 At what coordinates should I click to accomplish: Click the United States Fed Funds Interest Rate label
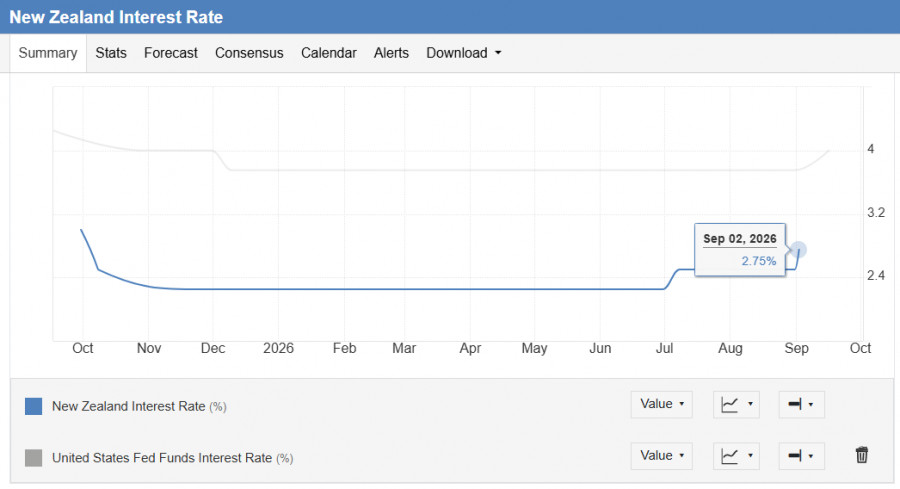pyautogui.click(x=162, y=458)
